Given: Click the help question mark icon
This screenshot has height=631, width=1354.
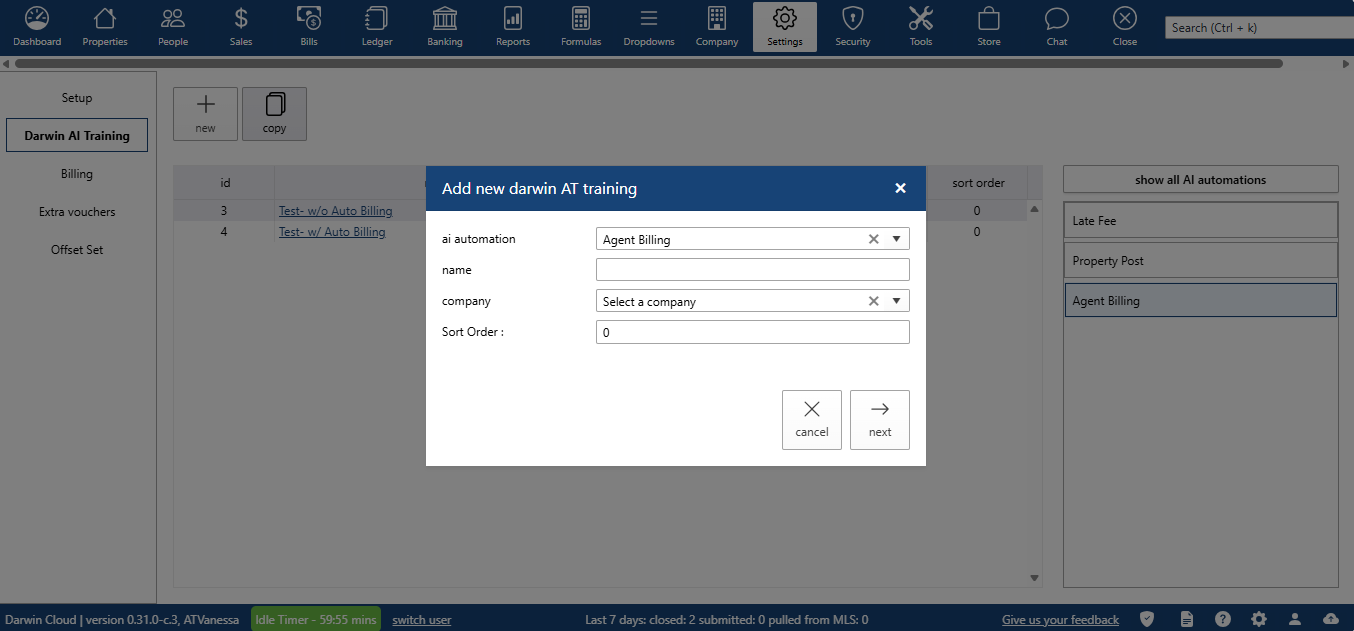Looking at the screenshot, I should point(1223,620).
